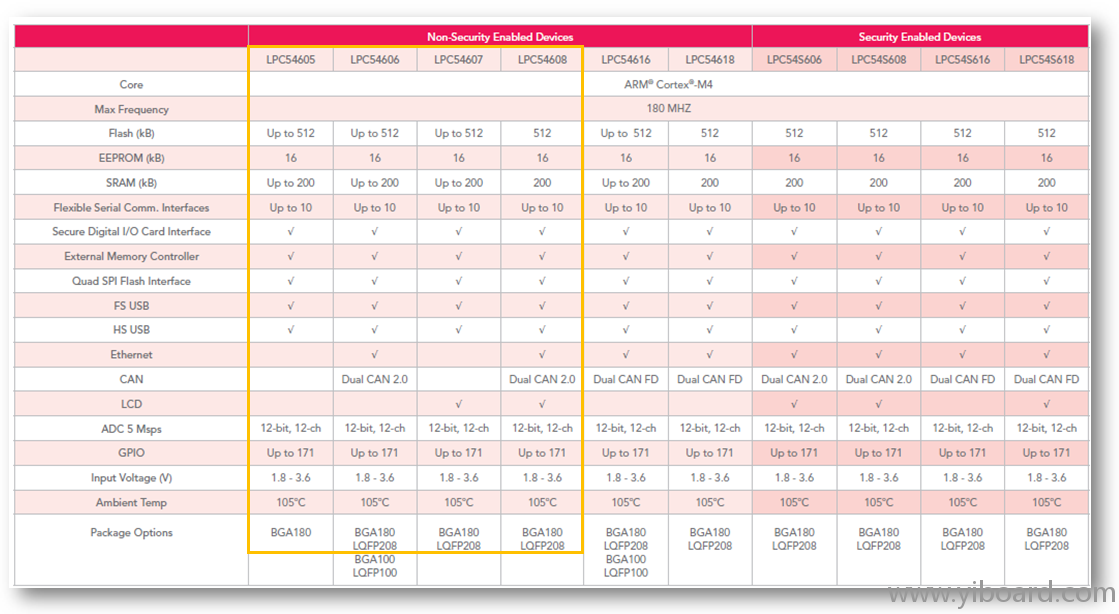Click 'Up to 10' under LPC54607
1119x614 pixels.
(x=458, y=208)
